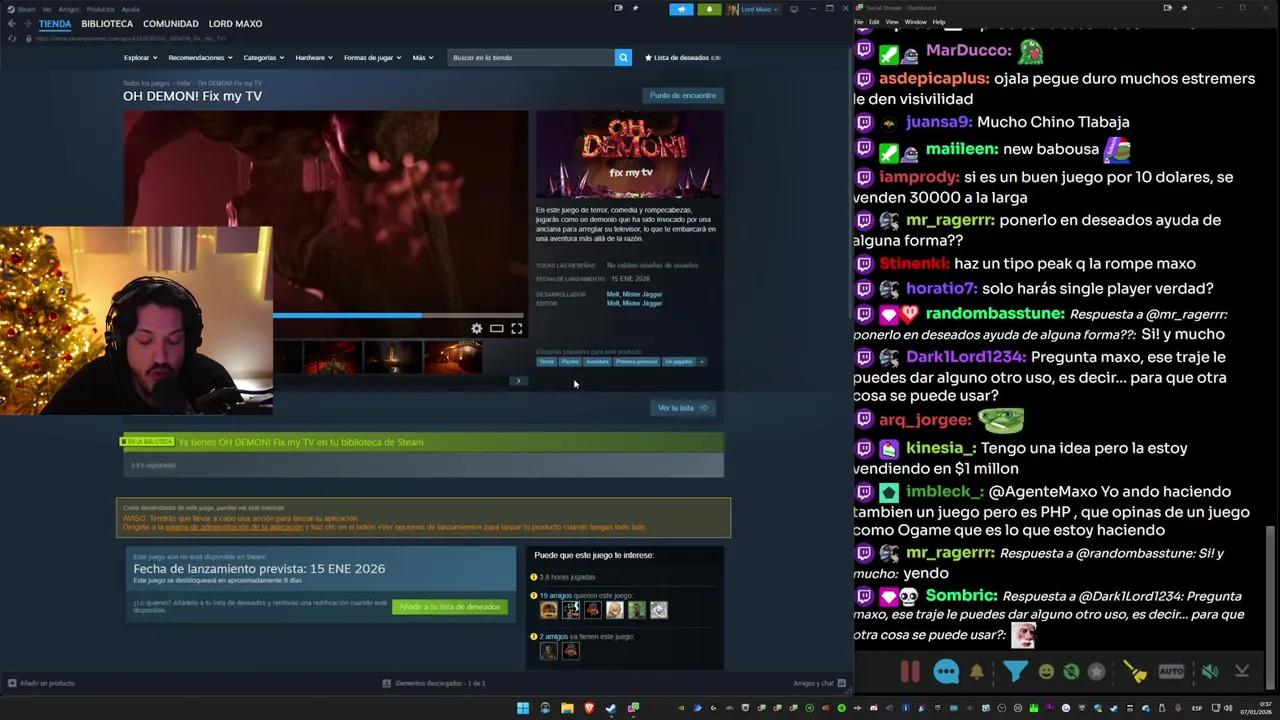
Task: Click Añadir a tu lista de deseados
Action: 450,607
